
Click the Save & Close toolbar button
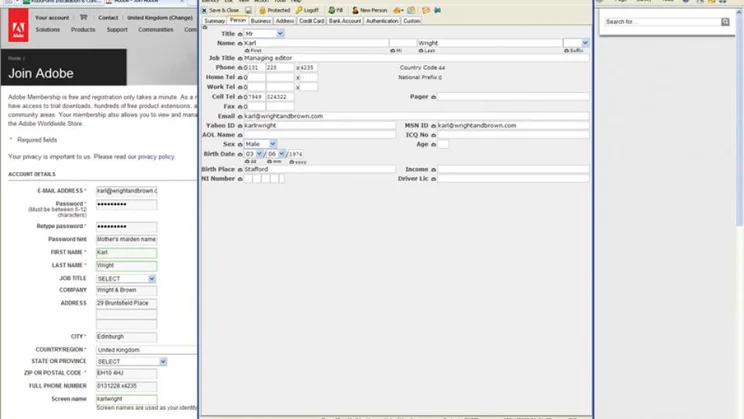[x=220, y=10]
